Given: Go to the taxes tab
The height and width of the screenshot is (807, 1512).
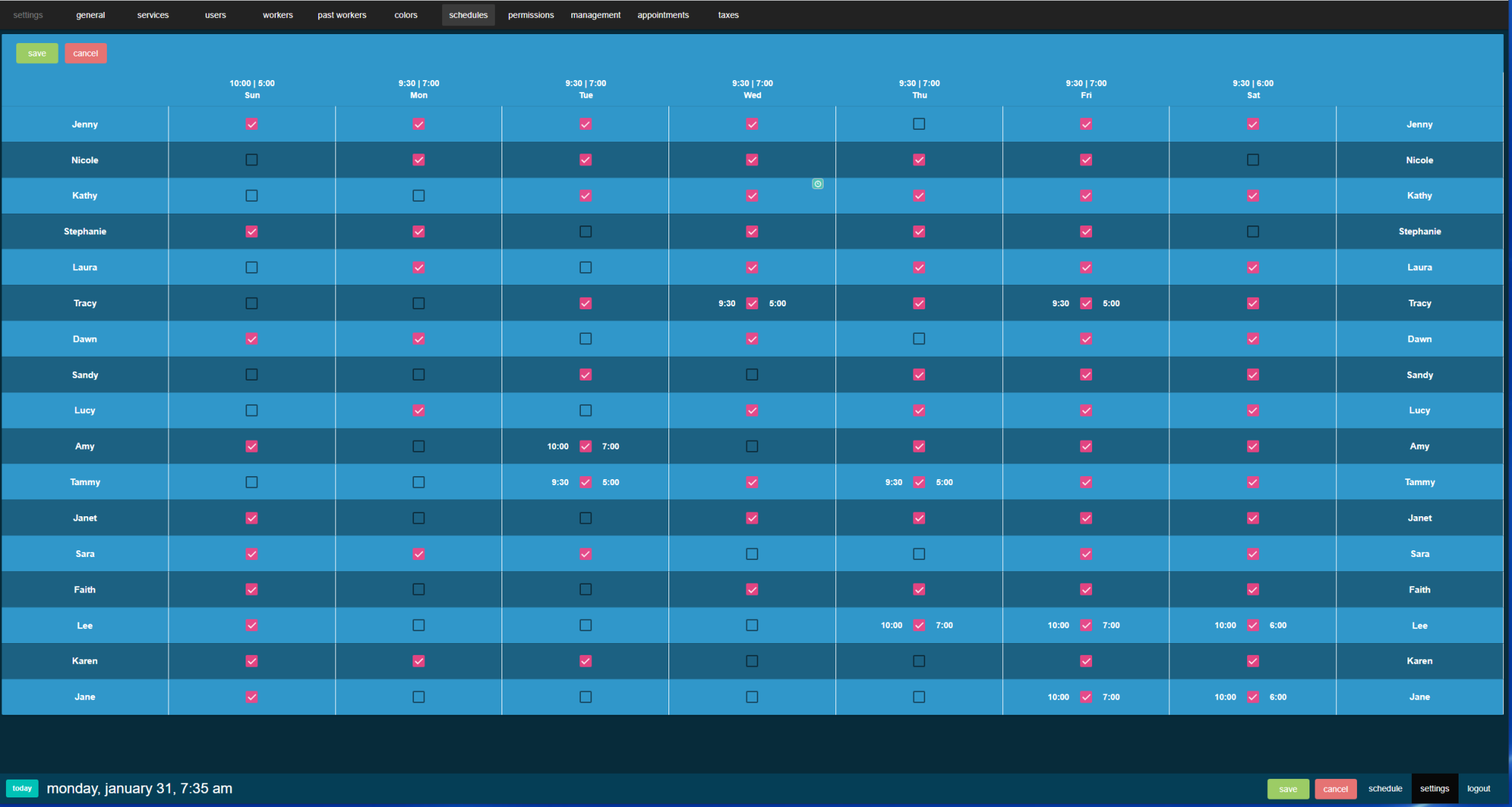Looking at the screenshot, I should point(728,15).
